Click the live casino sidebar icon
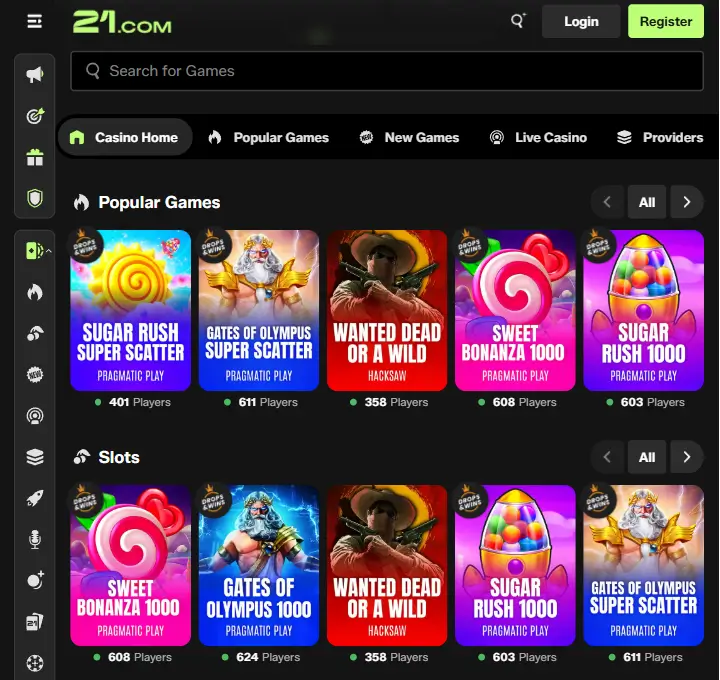 tap(35, 416)
